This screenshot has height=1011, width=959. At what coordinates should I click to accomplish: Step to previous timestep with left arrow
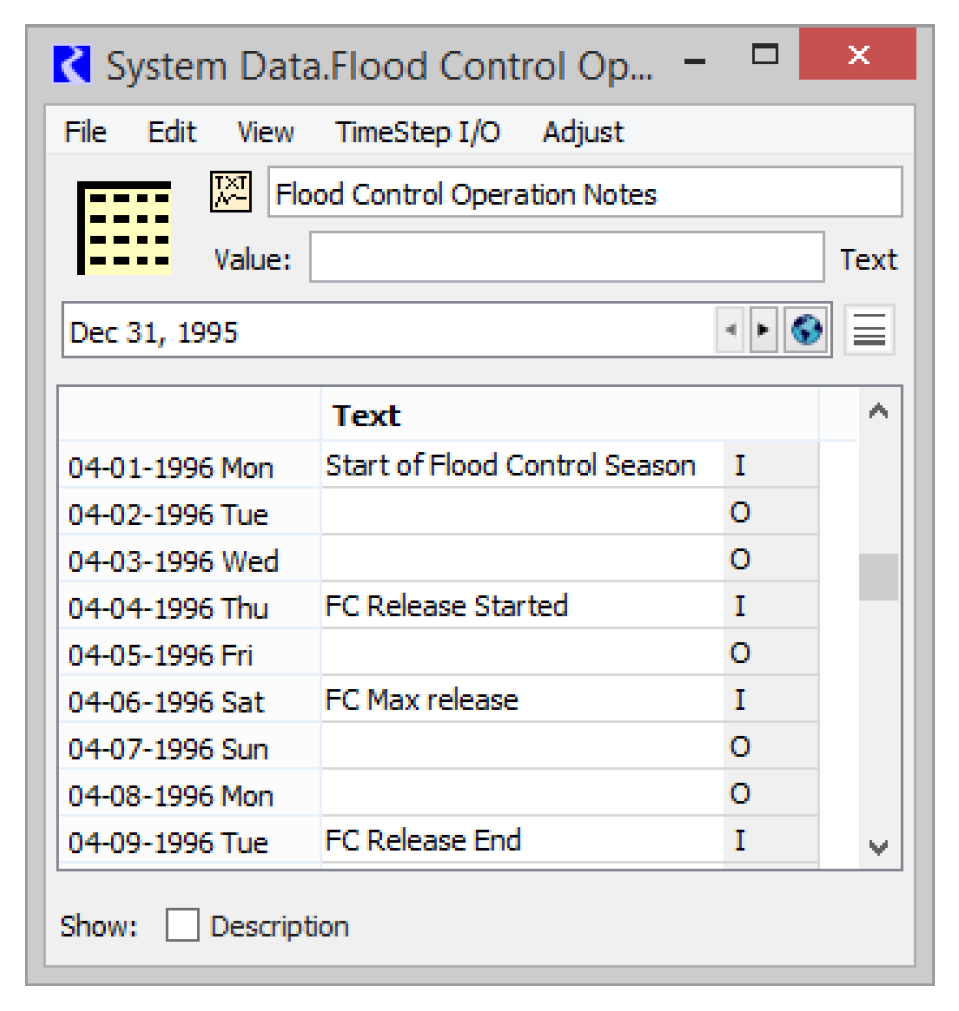pyautogui.click(x=731, y=331)
